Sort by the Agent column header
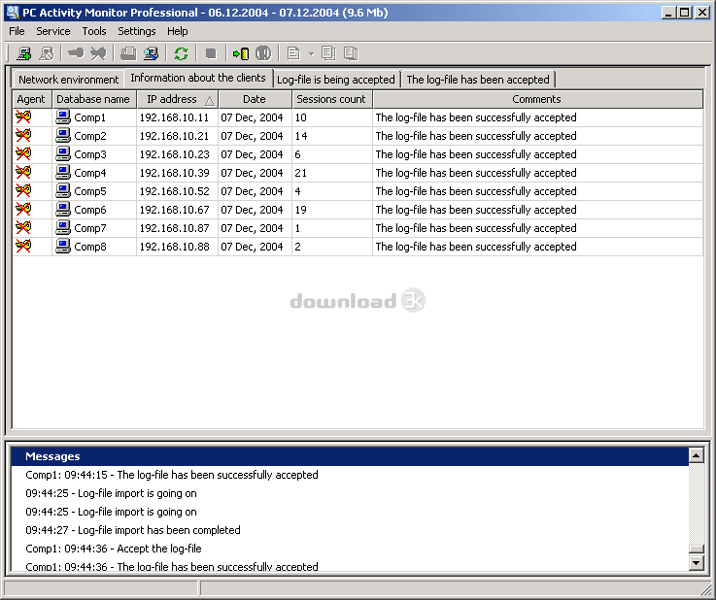This screenshot has width=716, height=600. pos(31,99)
